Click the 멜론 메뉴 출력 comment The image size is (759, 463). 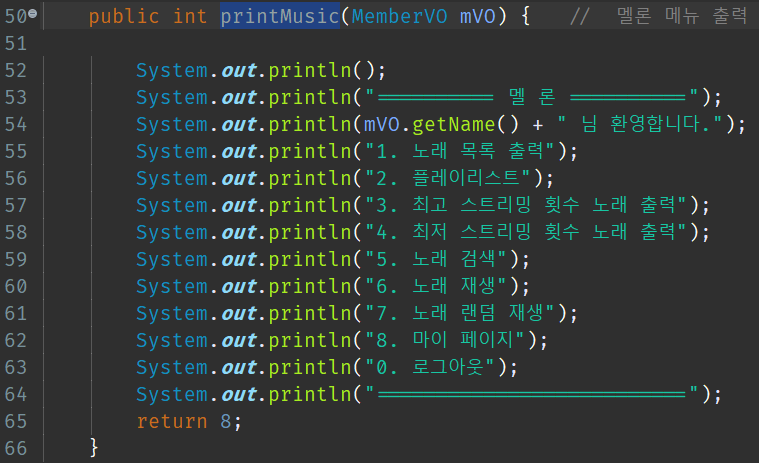pos(658,16)
